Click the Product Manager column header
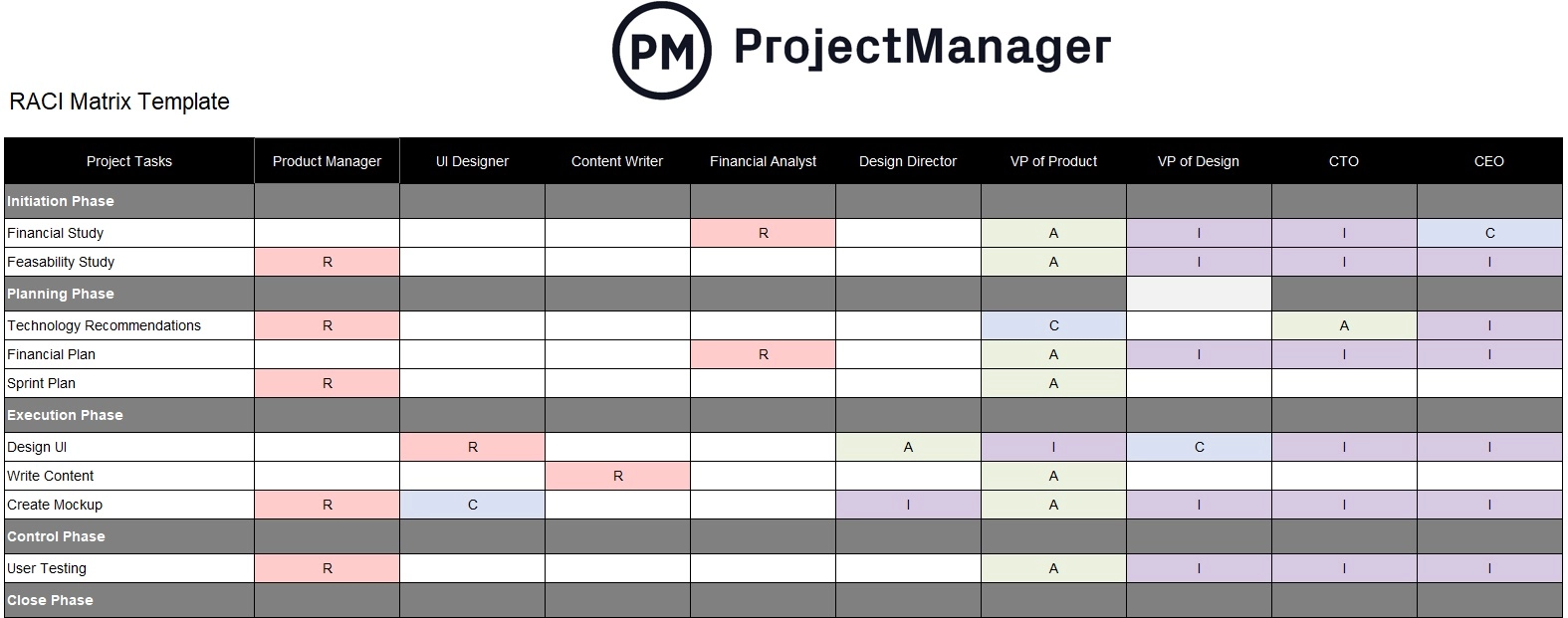 pyautogui.click(x=327, y=161)
